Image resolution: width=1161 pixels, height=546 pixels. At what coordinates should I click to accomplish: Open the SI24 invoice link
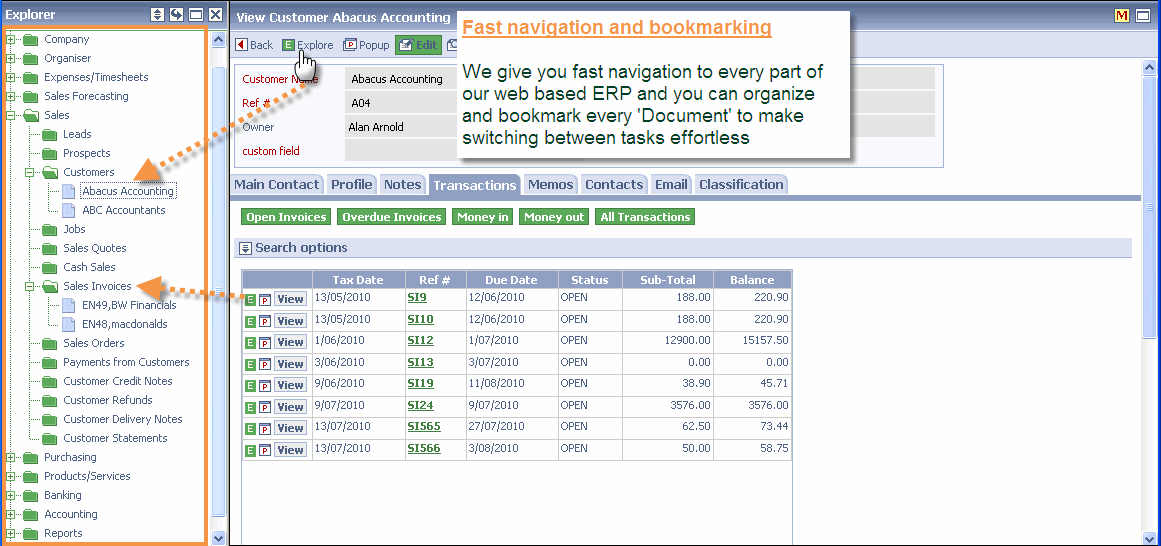click(x=421, y=405)
